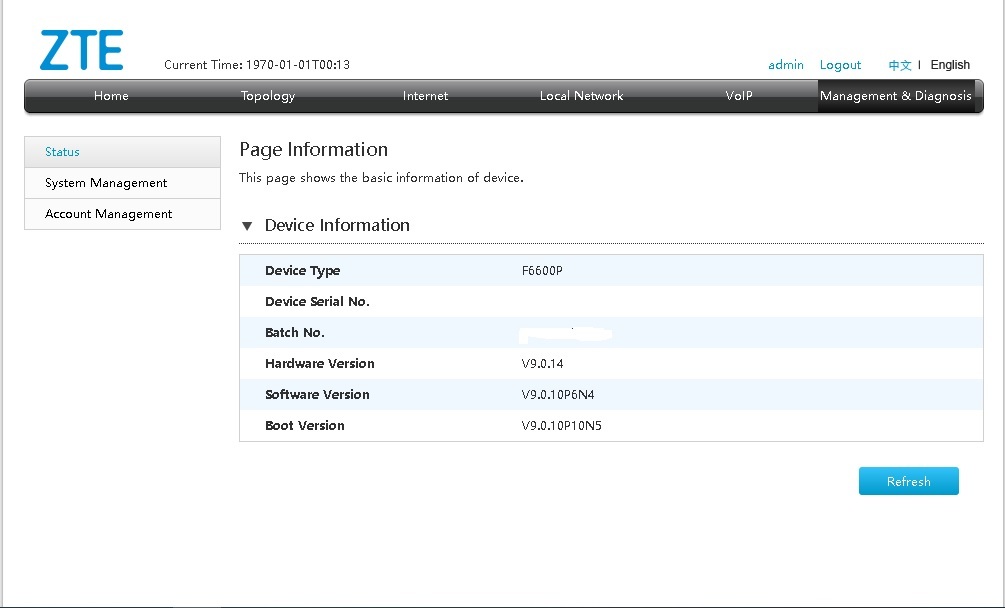
Task: Click the Hardware Version value V9.0.14
Action: click(542, 364)
